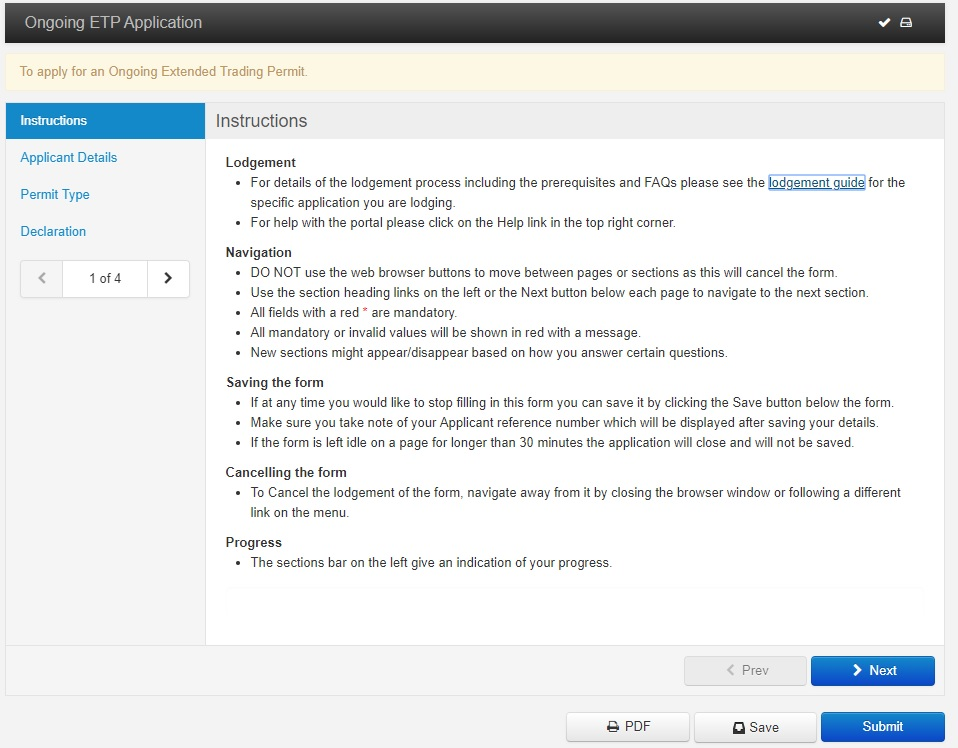Image resolution: width=958 pixels, height=748 pixels.
Task: Click the yellow banner about Extended Trading Permit
Action: (475, 72)
